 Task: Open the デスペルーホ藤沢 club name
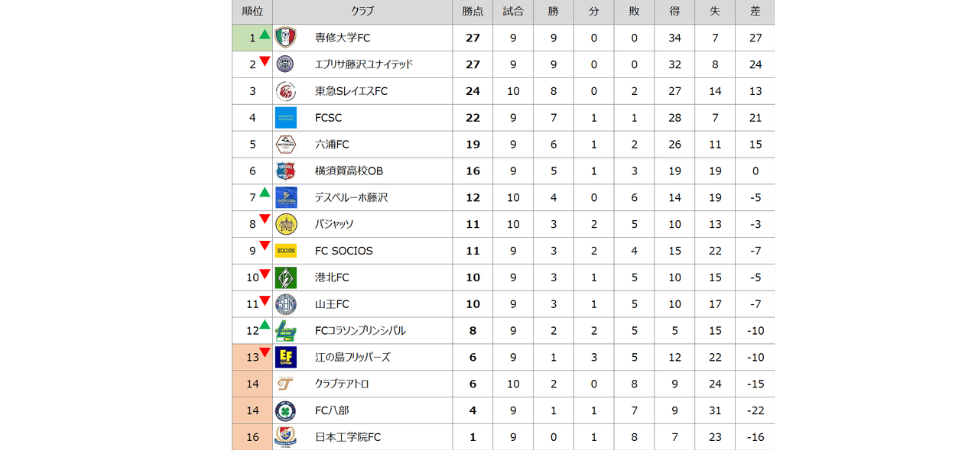[351, 198]
